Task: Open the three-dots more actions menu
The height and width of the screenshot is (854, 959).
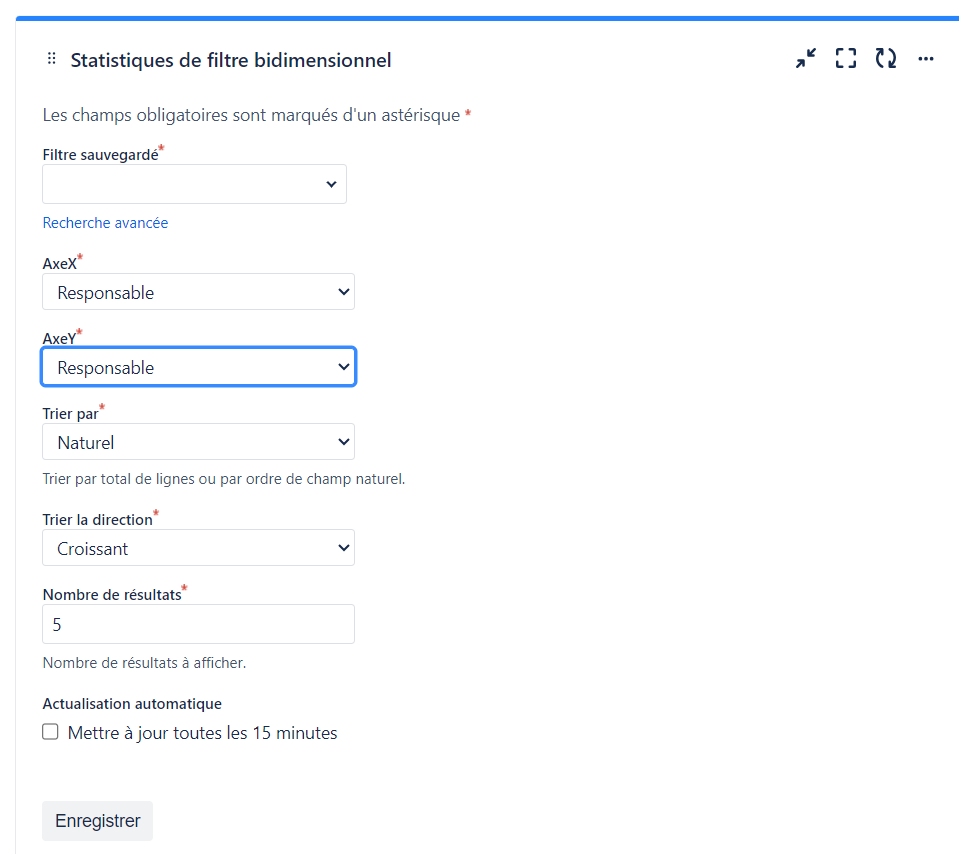Action: 926,59
